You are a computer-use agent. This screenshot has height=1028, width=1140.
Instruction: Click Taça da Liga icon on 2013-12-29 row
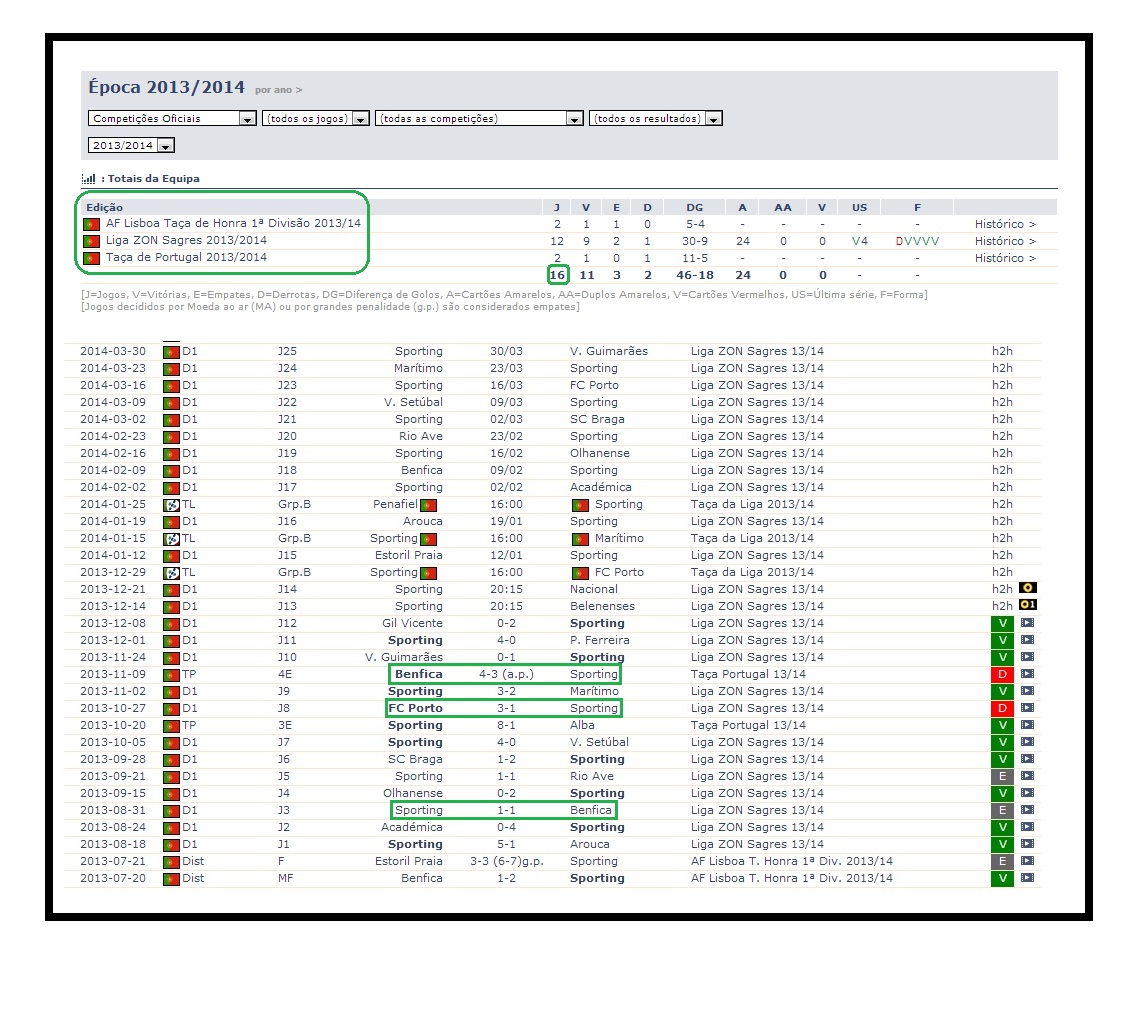click(172, 573)
